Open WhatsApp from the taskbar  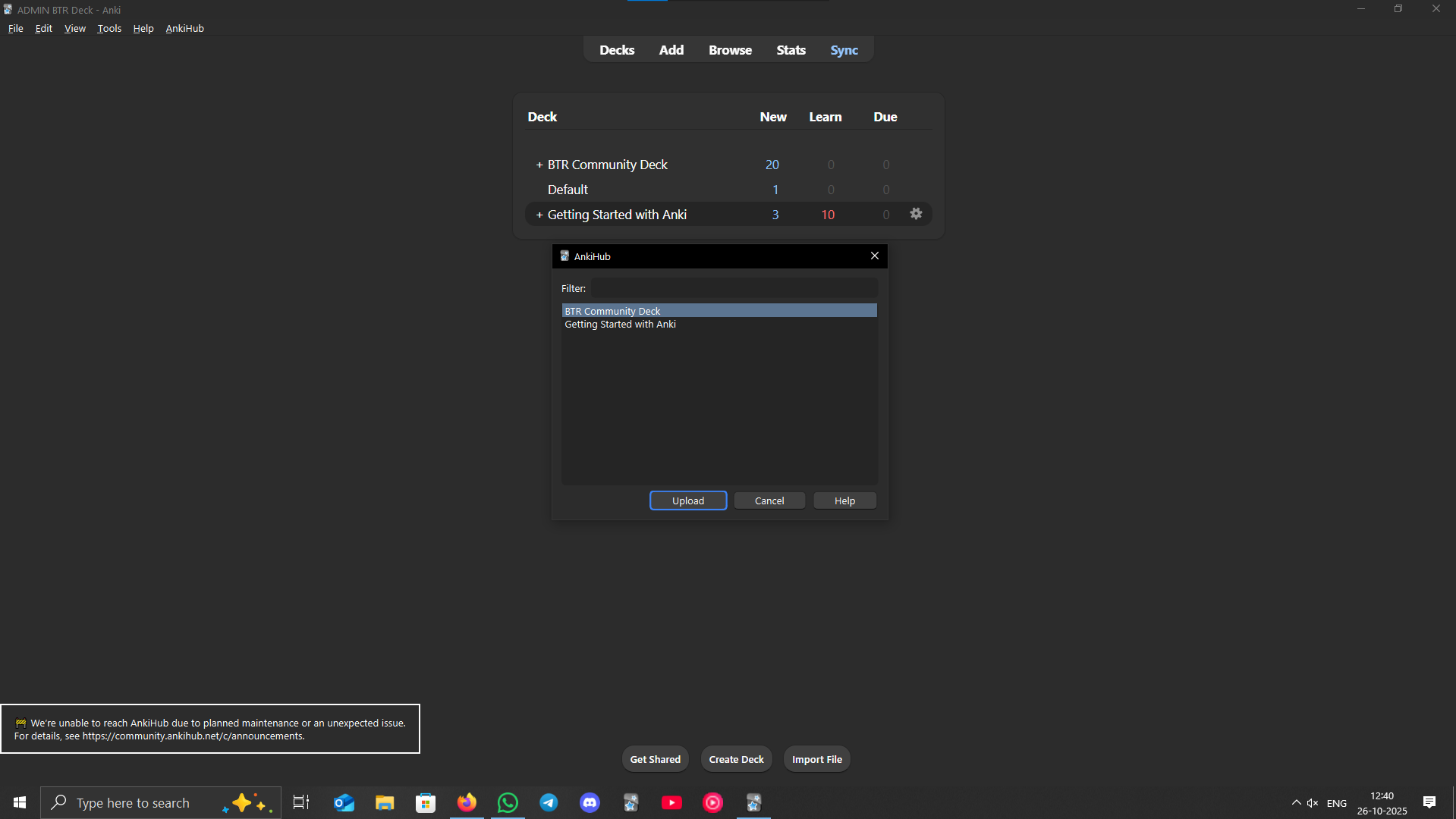tap(508, 802)
